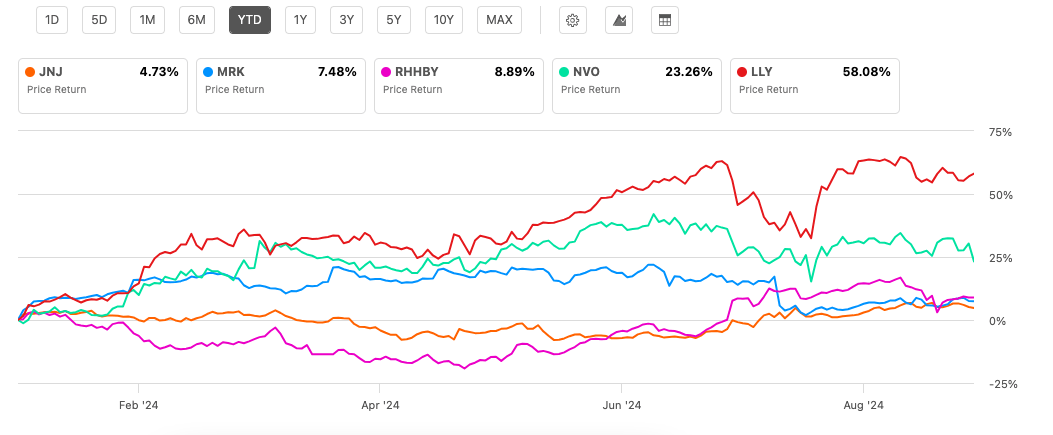Show the 3Y time range
The height and width of the screenshot is (435, 1053).
coord(346,20)
